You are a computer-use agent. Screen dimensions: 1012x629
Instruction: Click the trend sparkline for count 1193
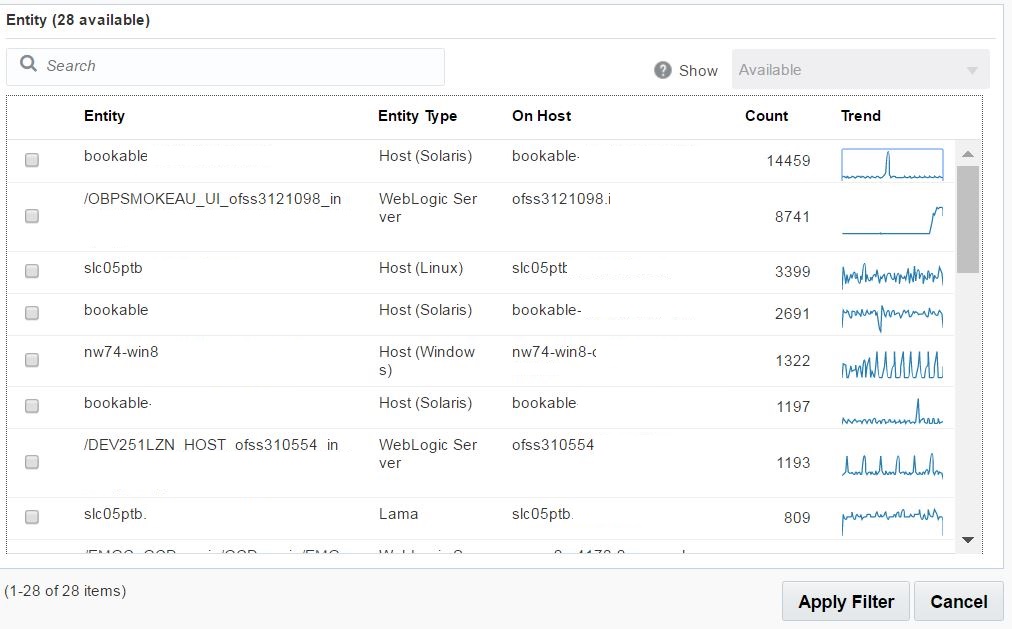(892, 465)
